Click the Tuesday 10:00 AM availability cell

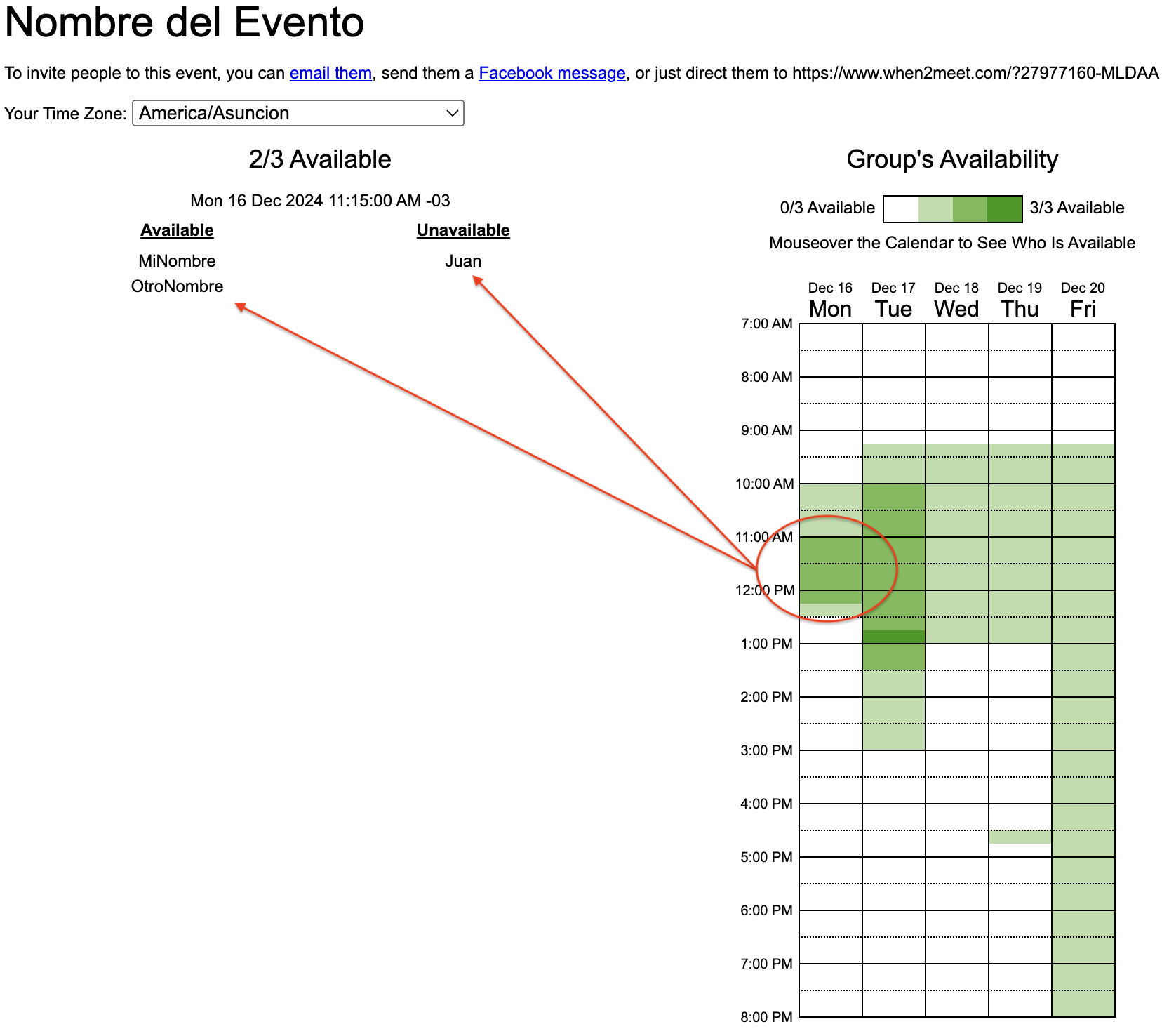pyautogui.click(x=893, y=491)
